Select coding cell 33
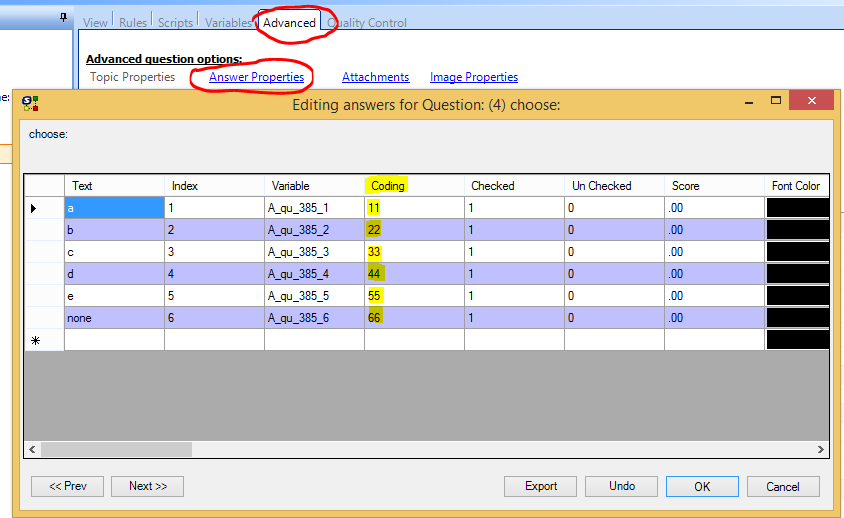The image size is (844, 518). (x=414, y=252)
